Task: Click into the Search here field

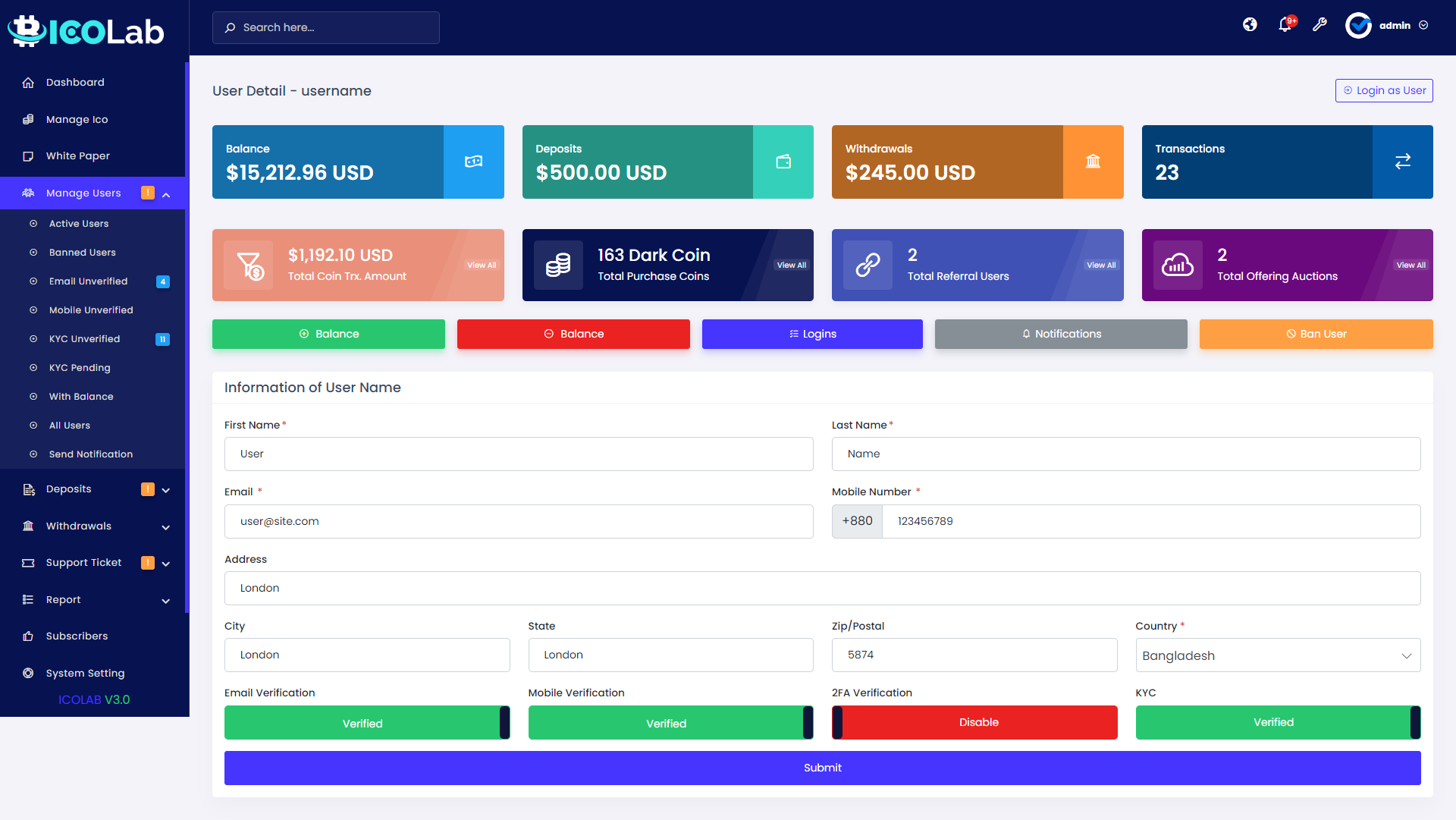Action: pyautogui.click(x=326, y=27)
